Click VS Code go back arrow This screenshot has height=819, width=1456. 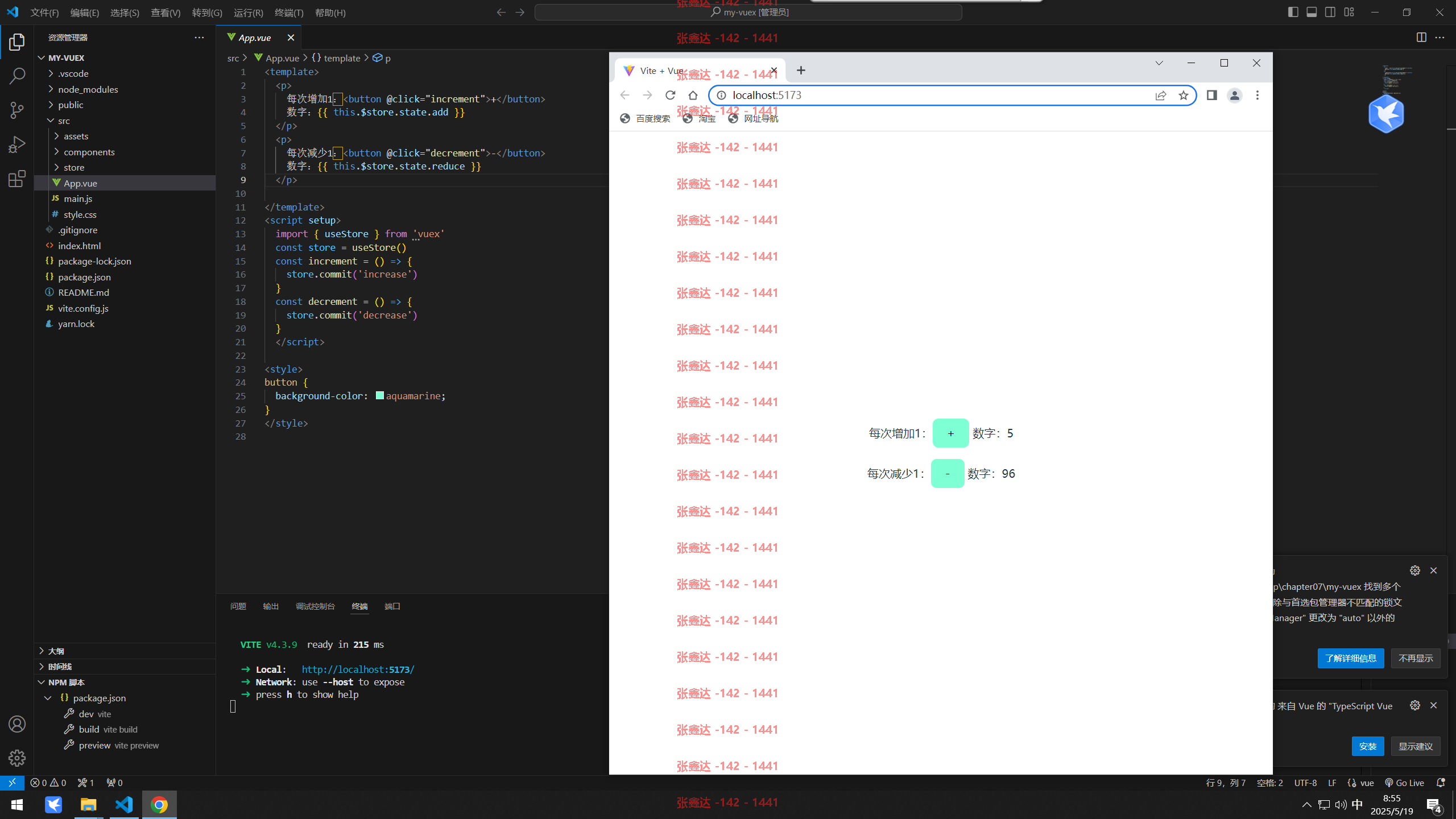point(501,13)
